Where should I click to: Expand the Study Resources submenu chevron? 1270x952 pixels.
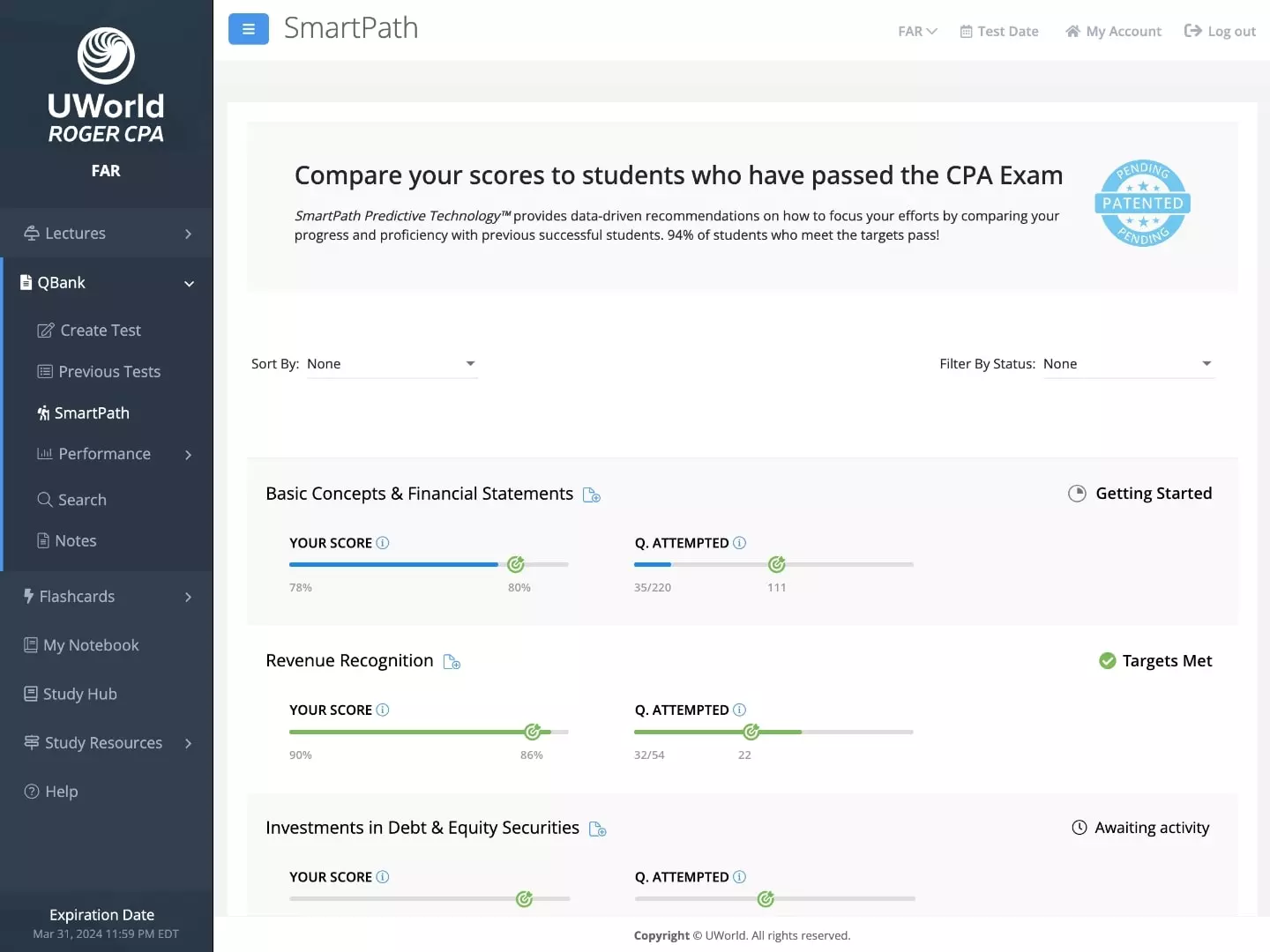coord(188,744)
